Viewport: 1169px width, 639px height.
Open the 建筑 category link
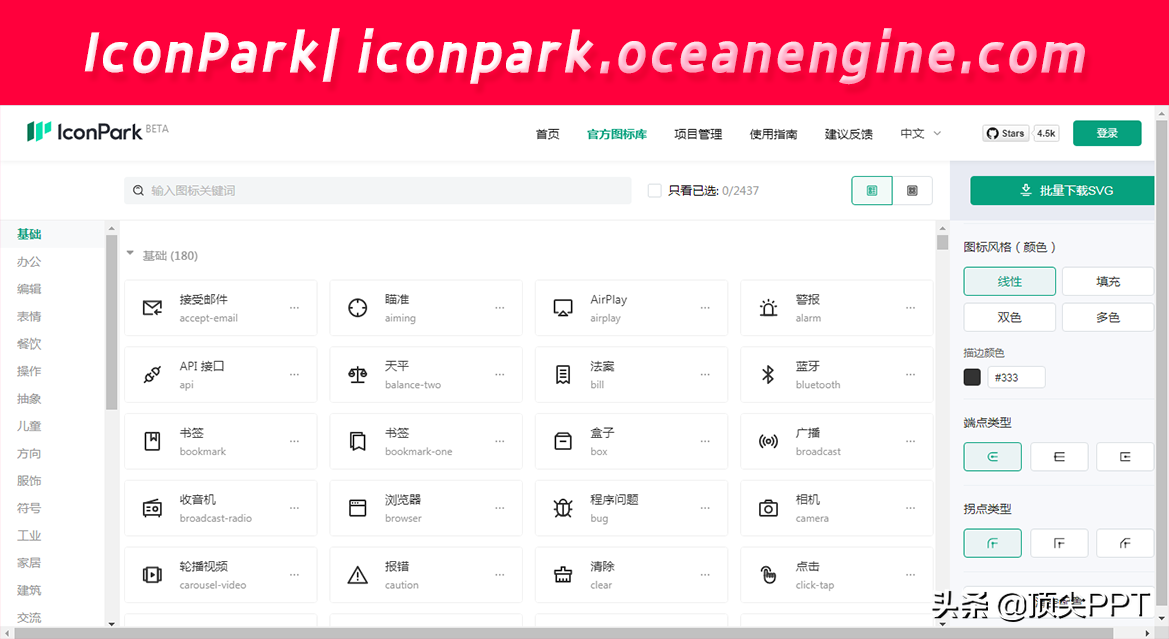(29, 591)
